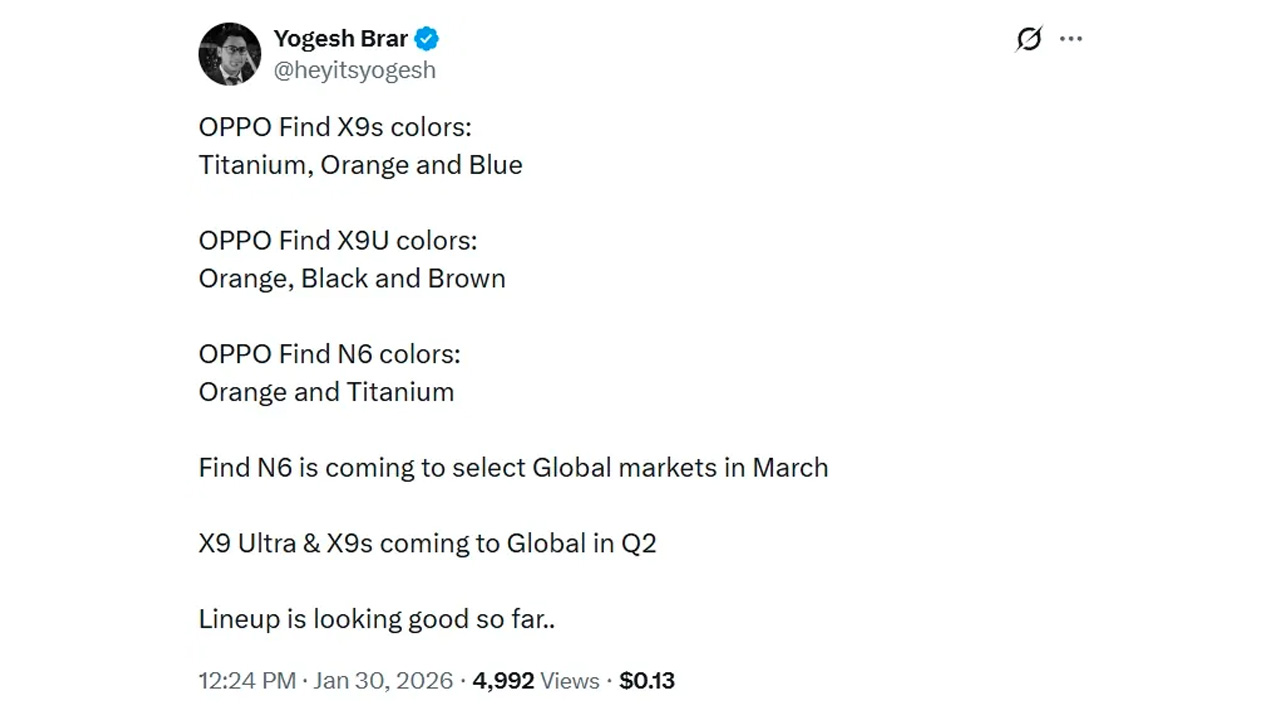The image size is (1280, 720).
Task: Click the Jan 30, 2026 date
Action: (383, 681)
